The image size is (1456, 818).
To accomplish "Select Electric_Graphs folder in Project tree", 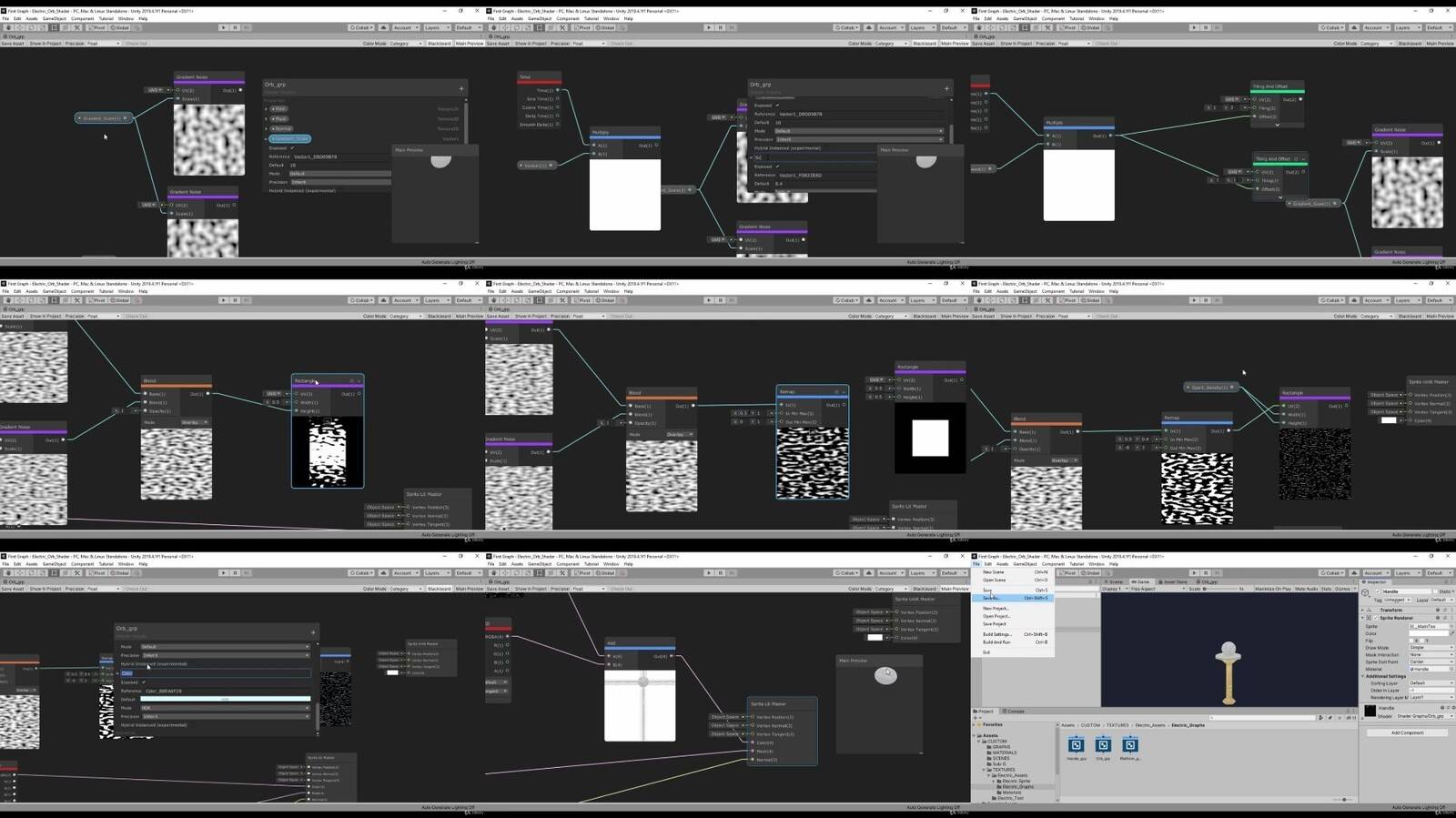I will tap(1016, 787).
